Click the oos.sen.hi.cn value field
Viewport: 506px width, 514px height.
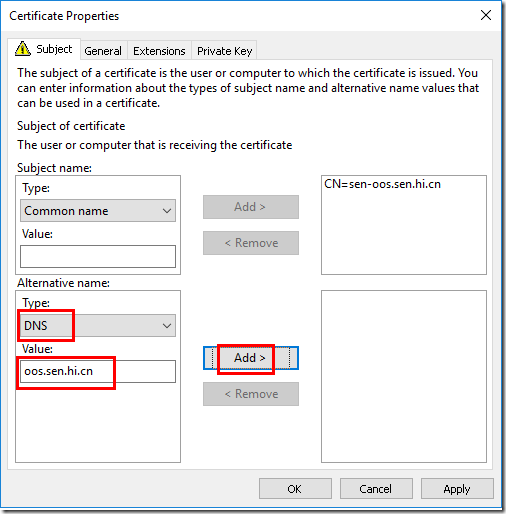tap(98, 371)
